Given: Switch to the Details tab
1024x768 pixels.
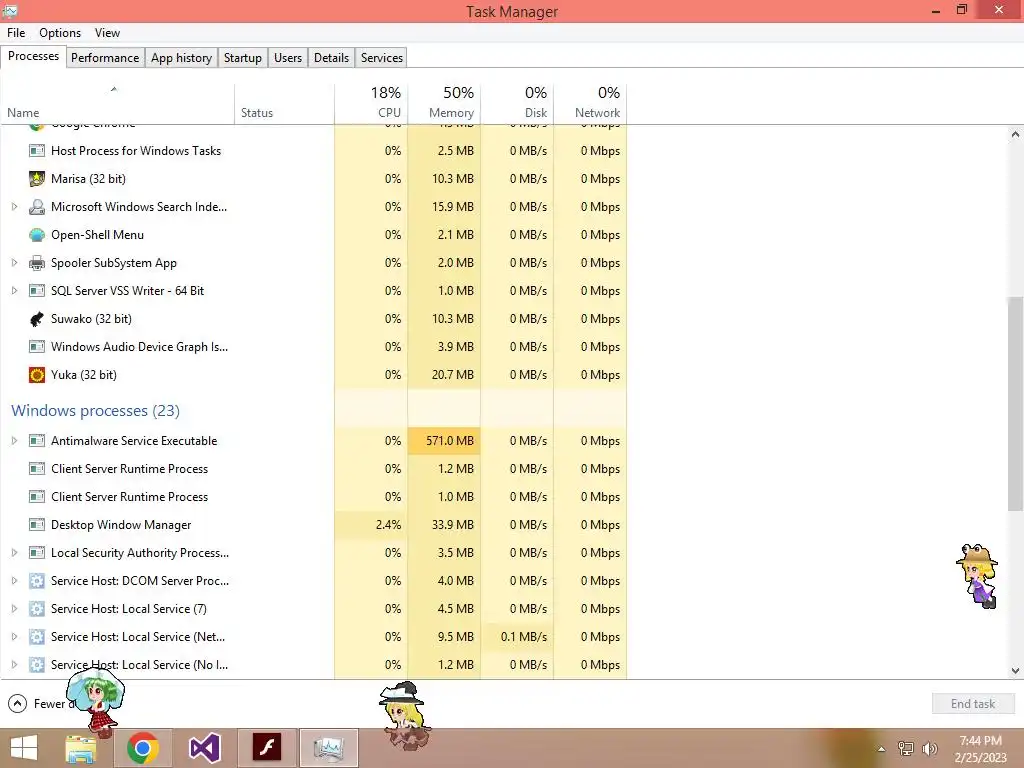Looking at the screenshot, I should [331, 57].
